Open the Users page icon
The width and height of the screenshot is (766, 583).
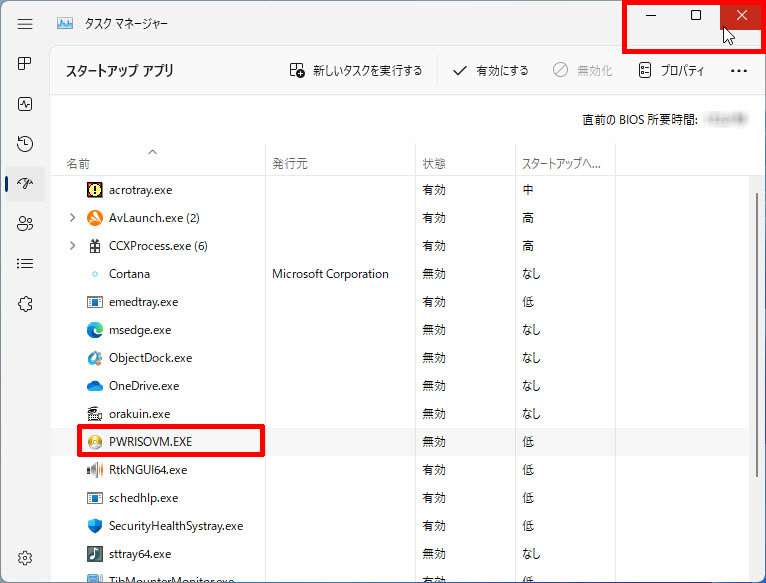[x=26, y=224]
